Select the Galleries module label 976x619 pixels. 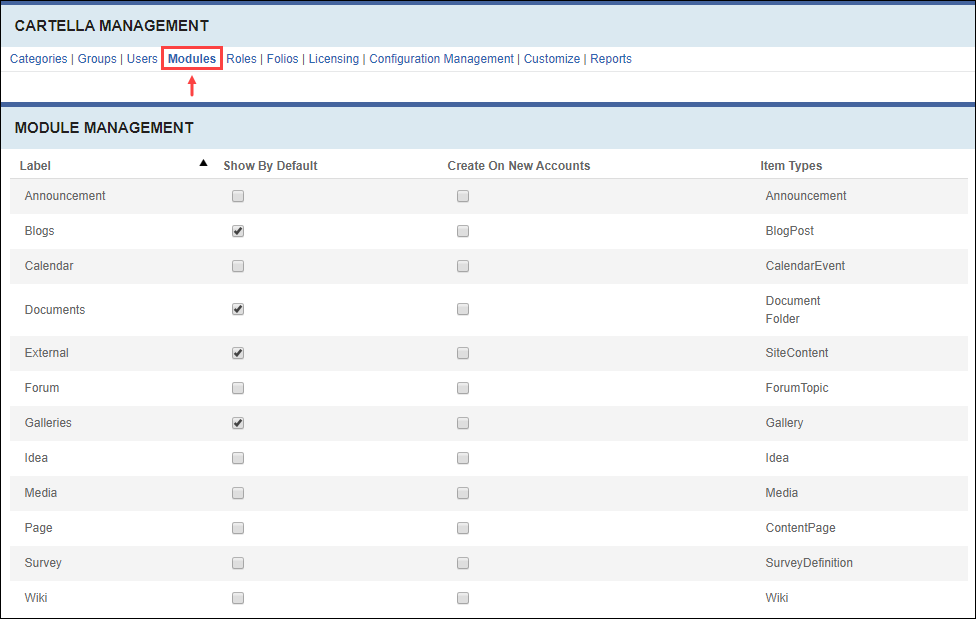pos(48,422)
